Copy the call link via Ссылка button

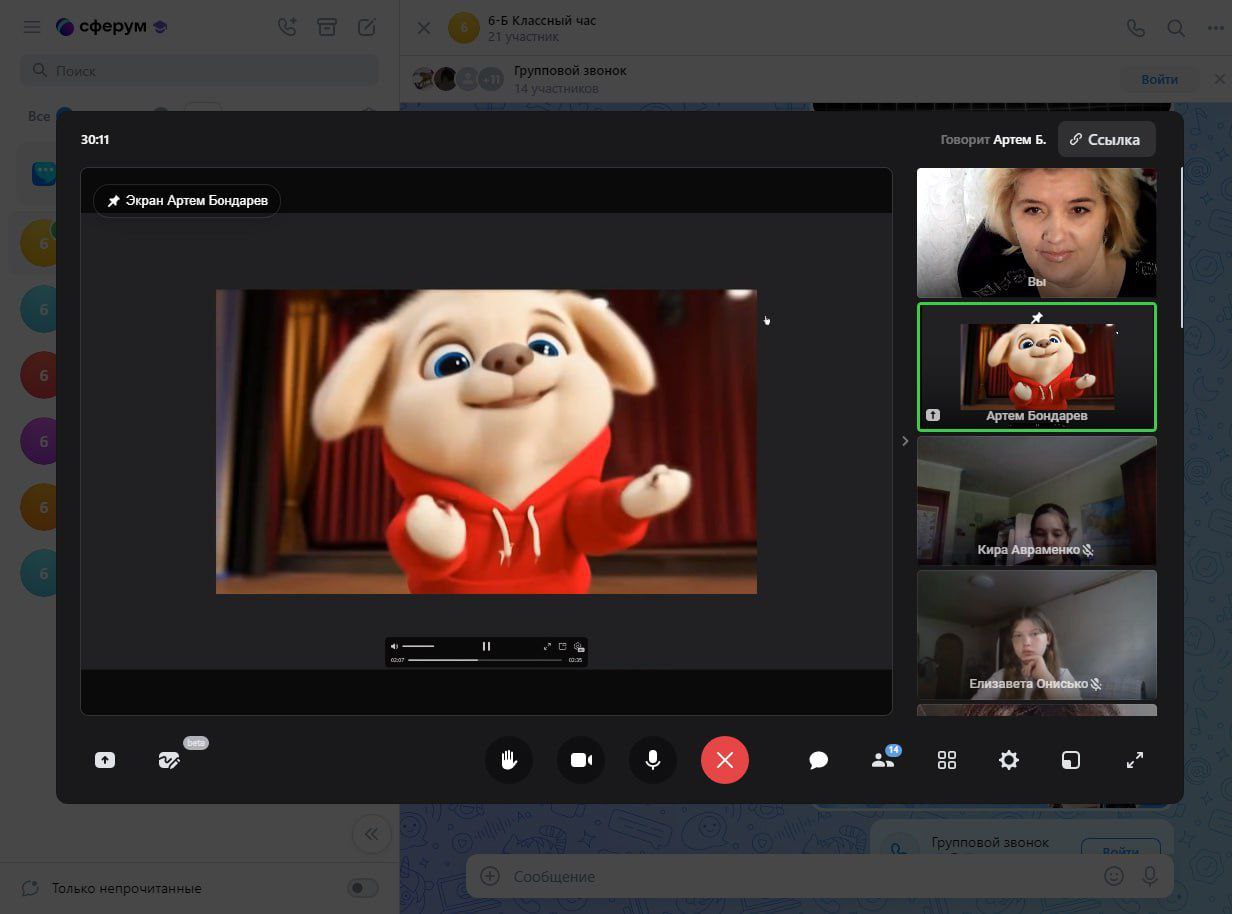click(1106, 139)
